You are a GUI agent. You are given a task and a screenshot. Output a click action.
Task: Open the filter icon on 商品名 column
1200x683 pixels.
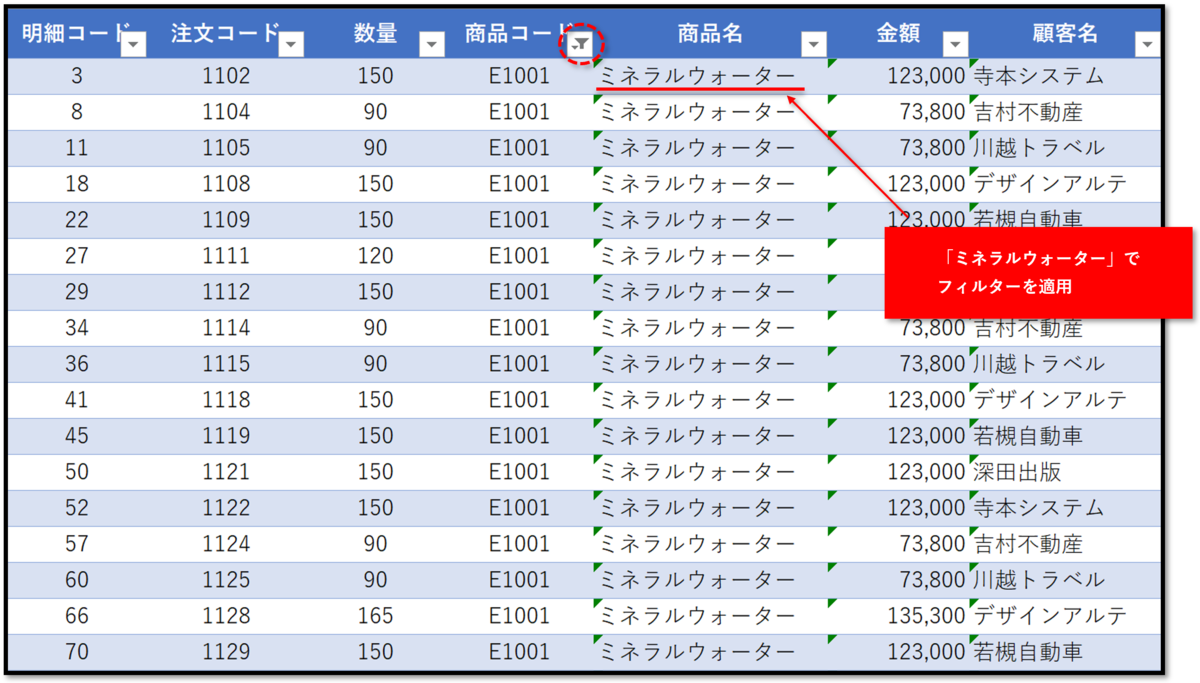click(814, 43)
